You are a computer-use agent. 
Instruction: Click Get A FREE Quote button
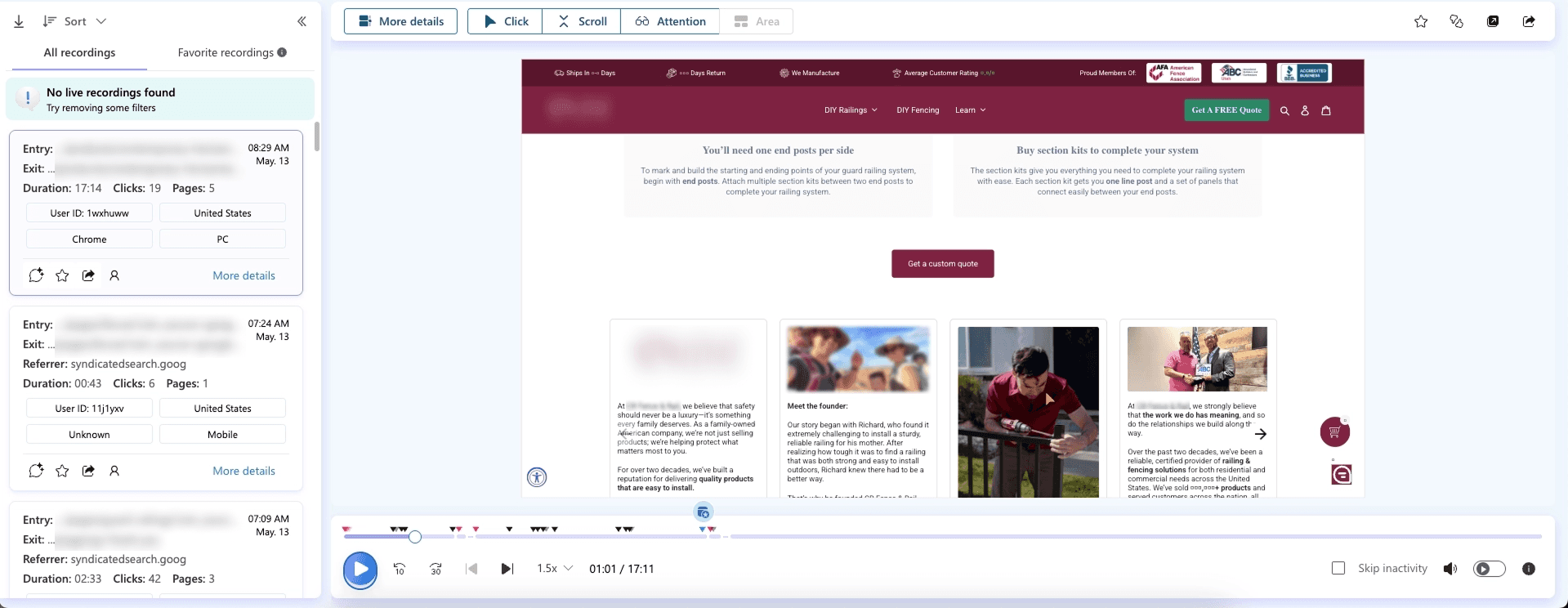tap(1226, 110)
